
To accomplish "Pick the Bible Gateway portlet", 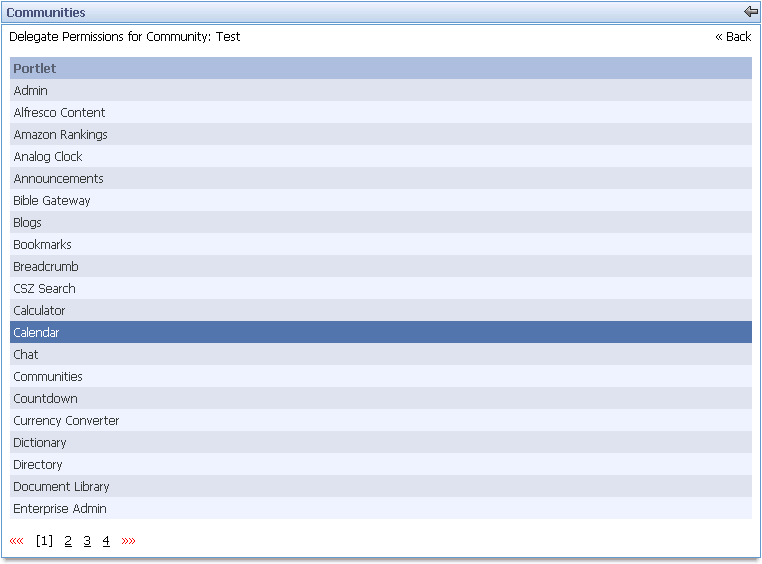I will pyautogui.click(x=52, y=201).
